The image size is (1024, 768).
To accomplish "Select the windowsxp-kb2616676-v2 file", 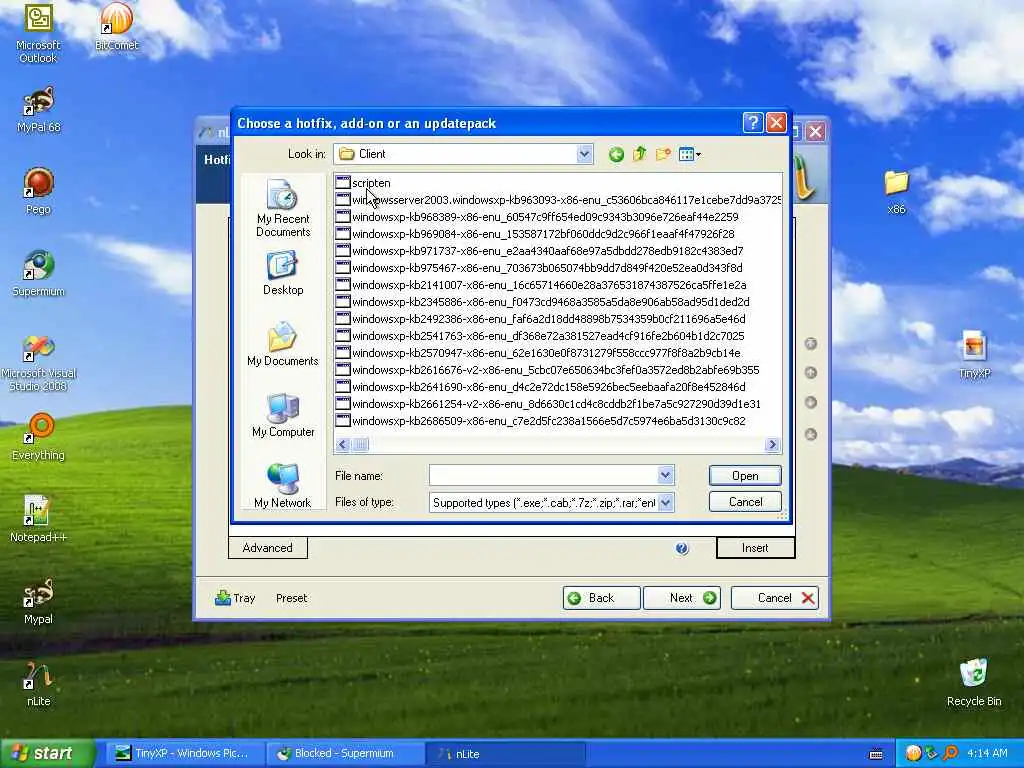I will point(548,370).
